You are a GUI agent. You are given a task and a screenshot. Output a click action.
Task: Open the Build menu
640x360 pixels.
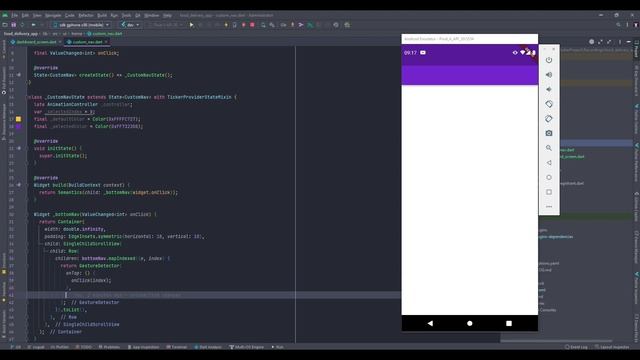102,16
